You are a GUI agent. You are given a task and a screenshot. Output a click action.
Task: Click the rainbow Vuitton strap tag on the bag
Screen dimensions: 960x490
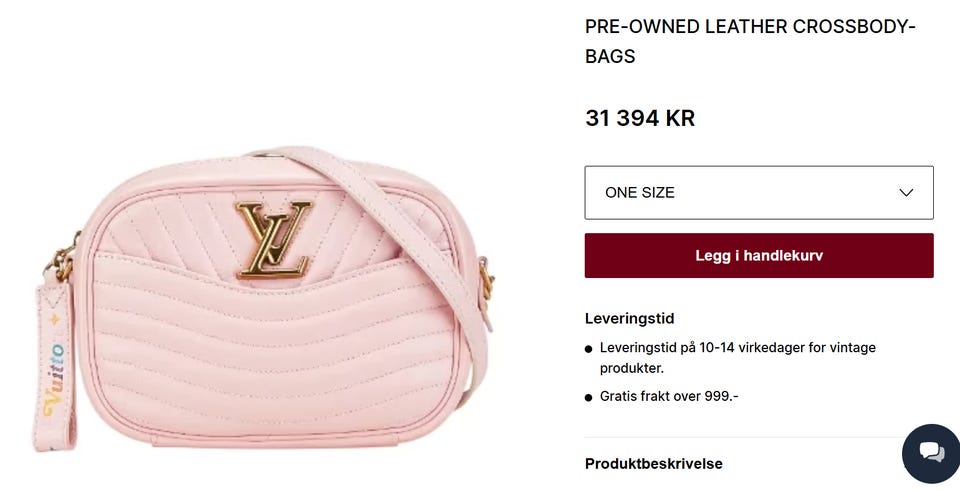tap(54, 368)
